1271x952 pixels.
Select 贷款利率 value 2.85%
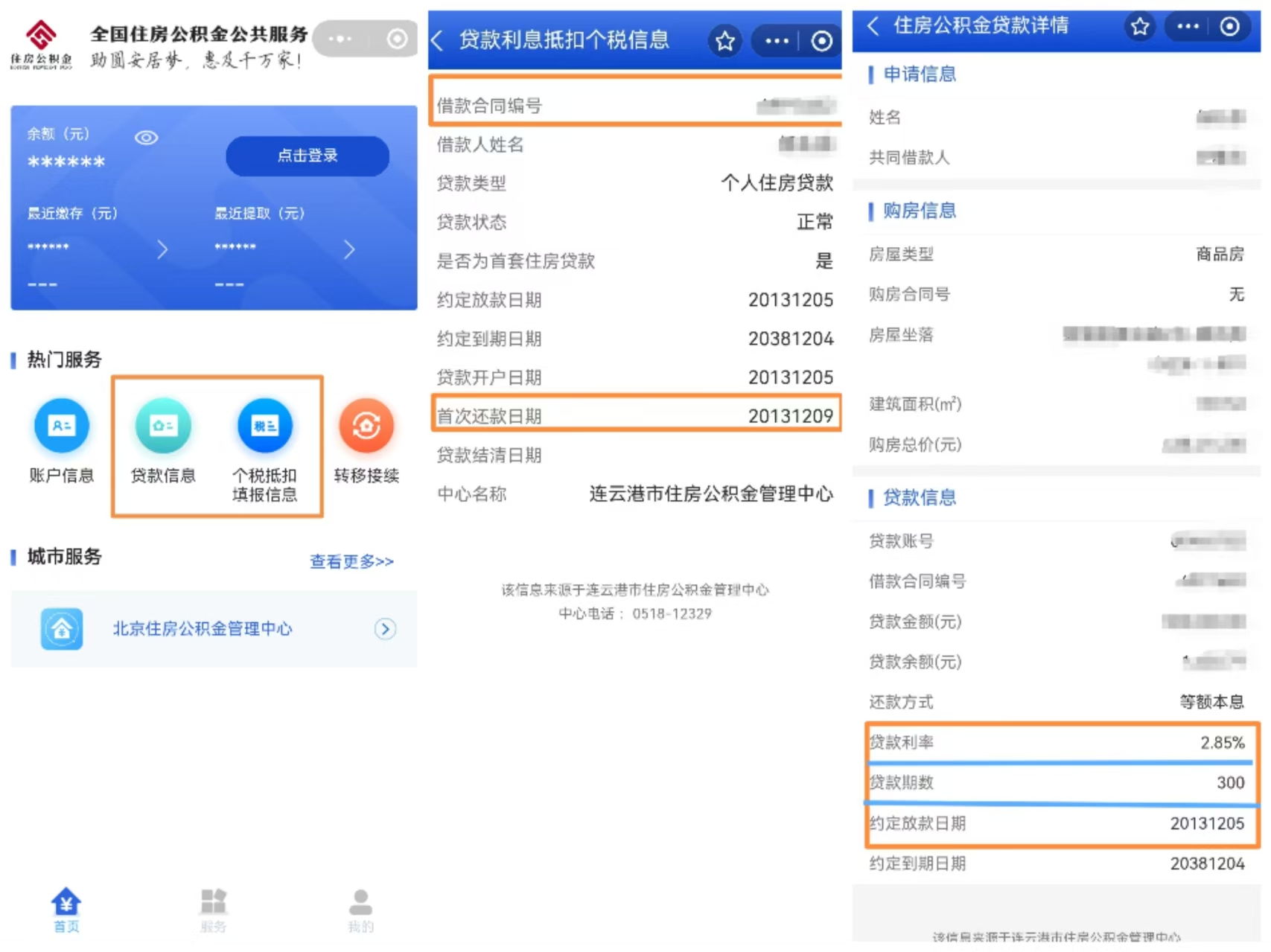pyautogui.click(x=1222, y=743)
